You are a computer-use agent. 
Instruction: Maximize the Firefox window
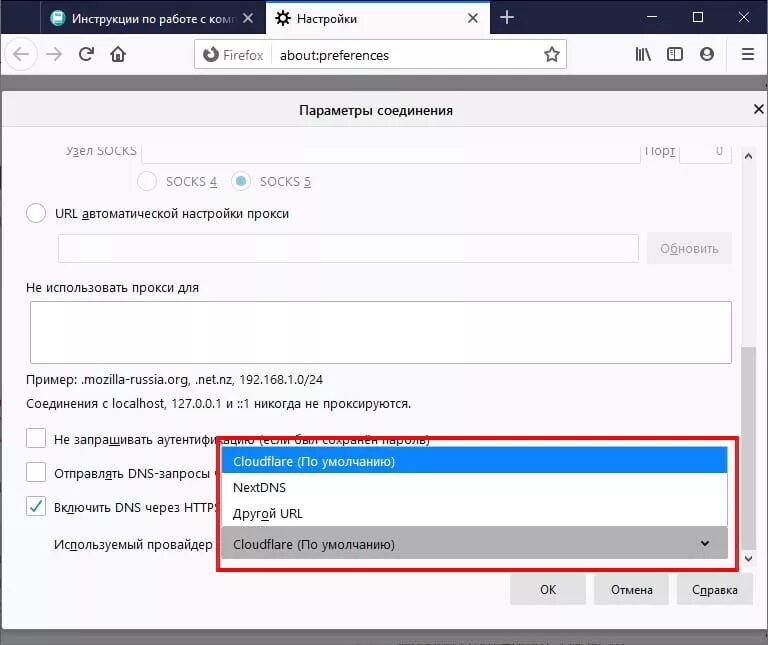coord(697,18)
